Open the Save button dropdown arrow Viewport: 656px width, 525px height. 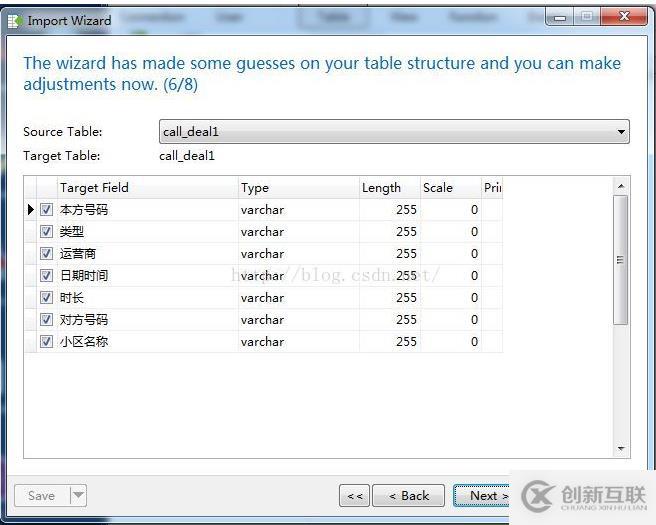[78, 496]
